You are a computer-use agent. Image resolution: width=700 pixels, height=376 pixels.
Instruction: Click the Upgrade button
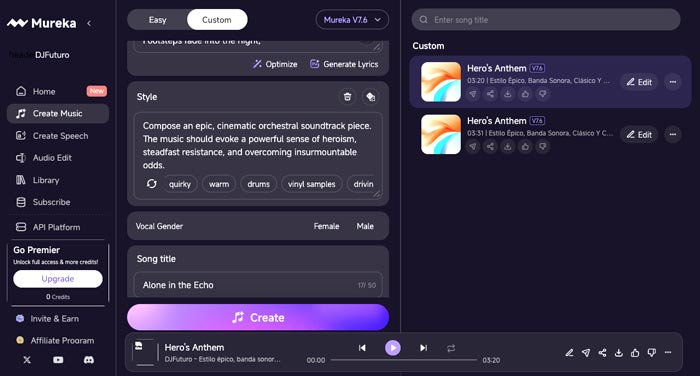(x=58, y=279)
